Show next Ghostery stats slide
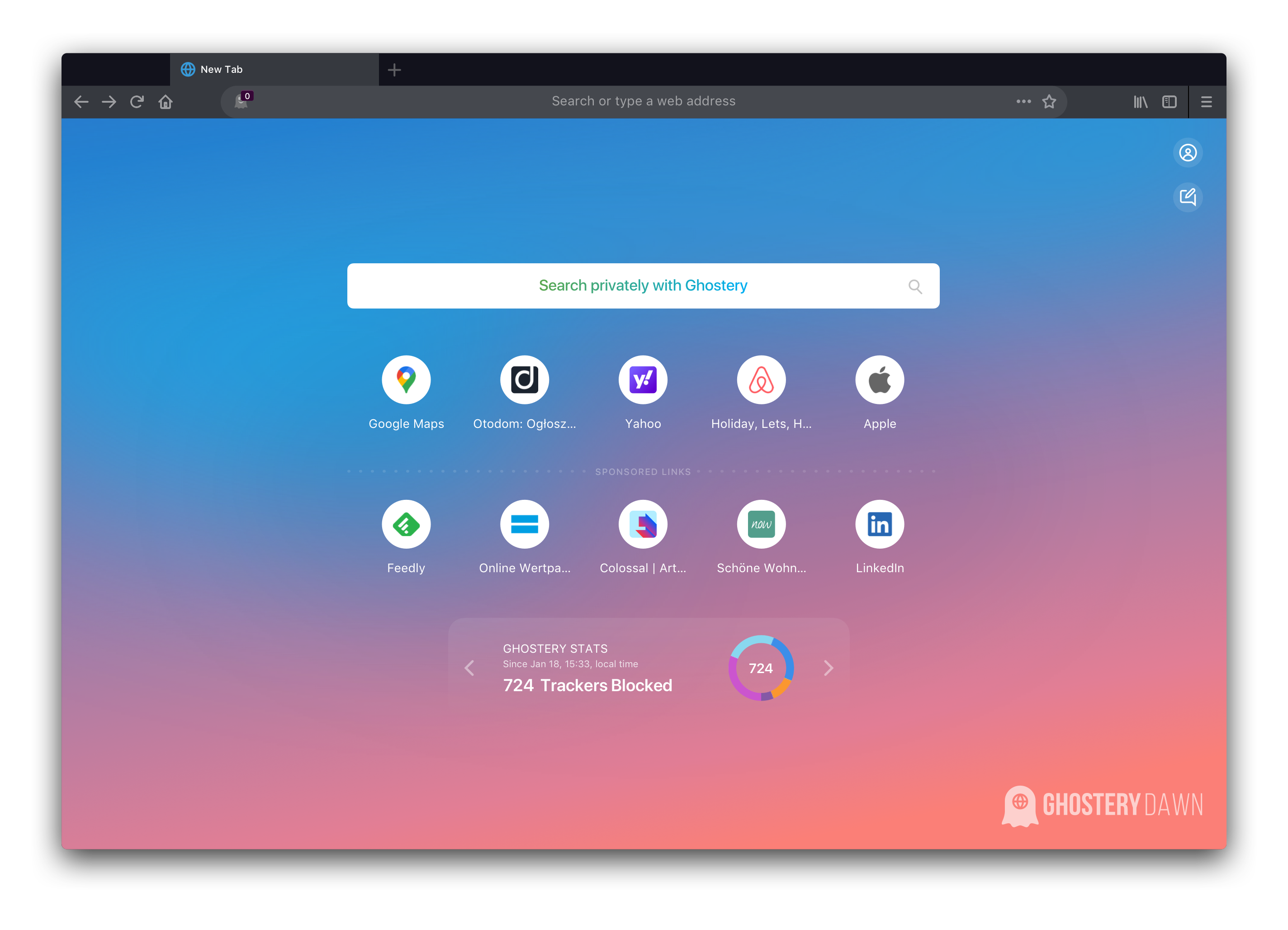Viewport: 1288px width, 930px height. click(829, 668)
